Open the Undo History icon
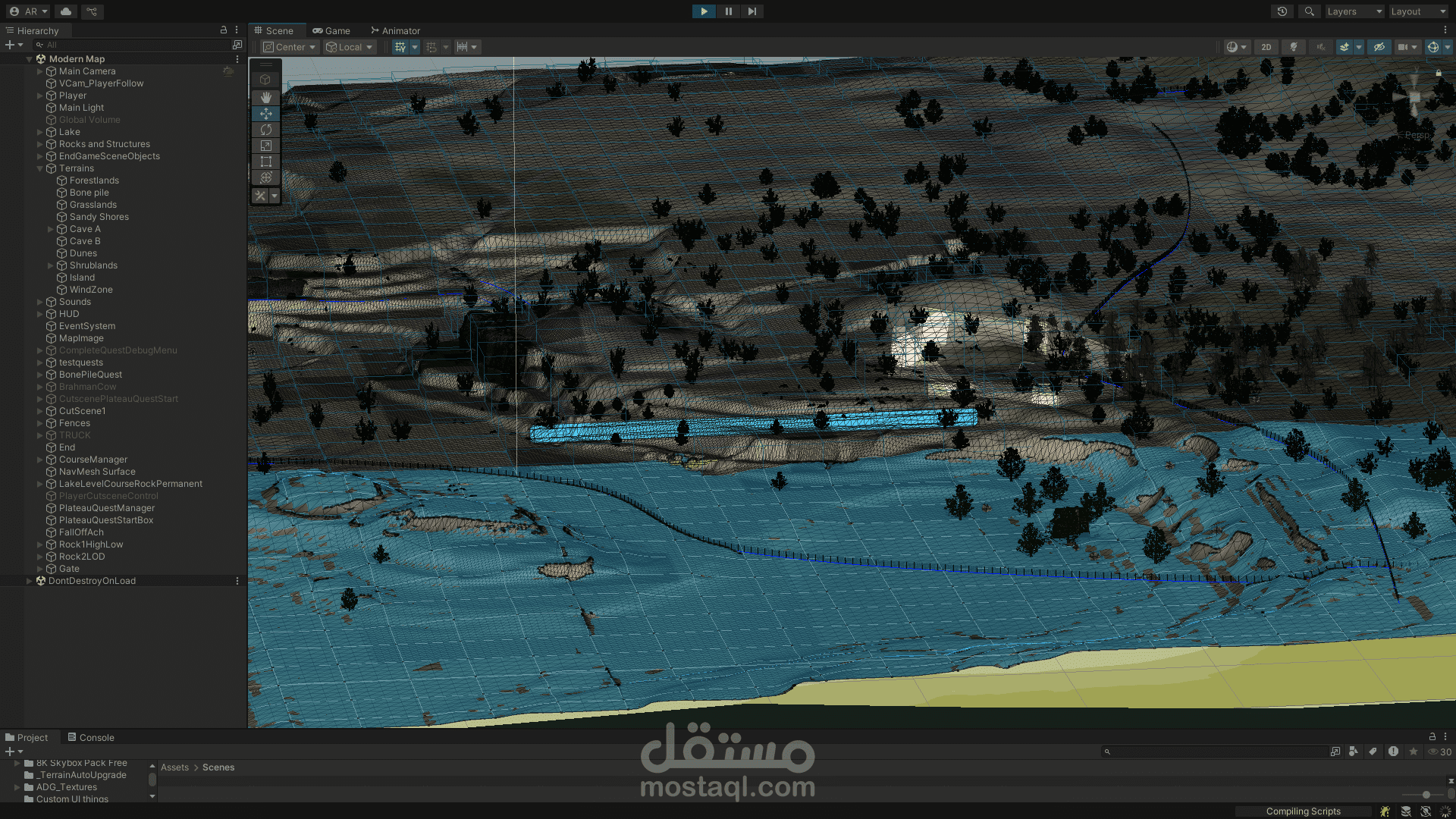The height and width of the screenshot is (819, 1456). [x=1282, y=11]
